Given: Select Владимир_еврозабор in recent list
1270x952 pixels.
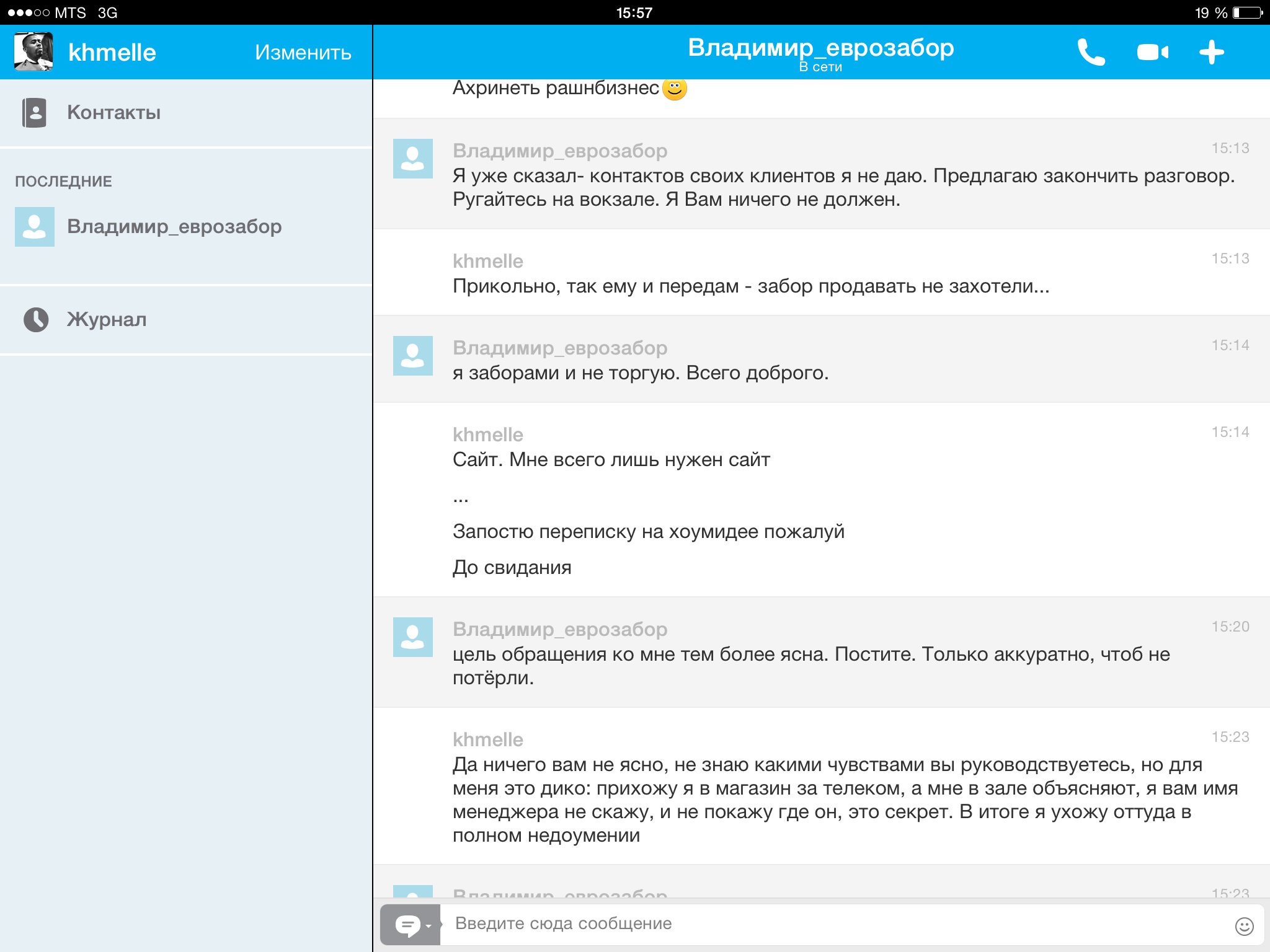Looking at the screenshot, I should point(174,226).
